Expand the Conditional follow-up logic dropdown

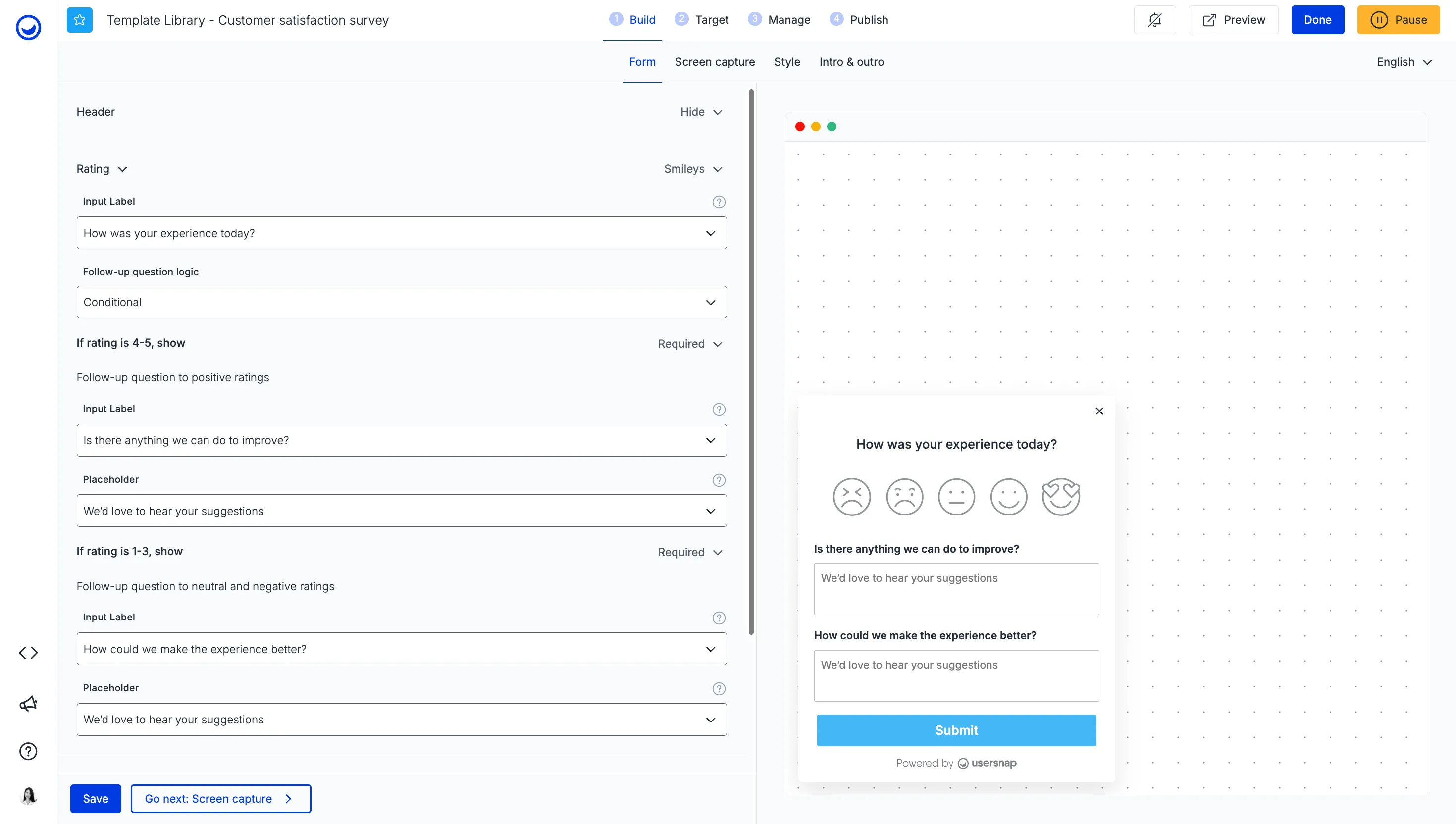pyautogui.click(x=401, y=302)
